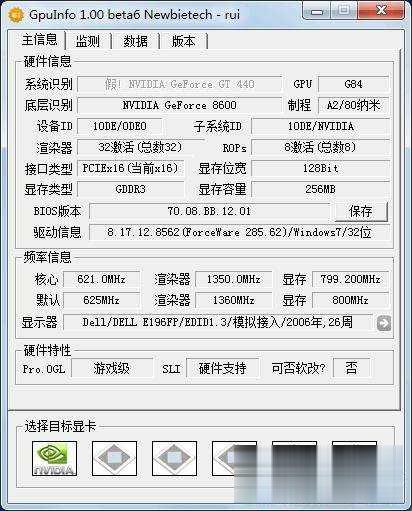Click the 硬件信息 group label
The width and height of the screenshot is (412, 511).
pyautogui.click(x=47, y=62)
